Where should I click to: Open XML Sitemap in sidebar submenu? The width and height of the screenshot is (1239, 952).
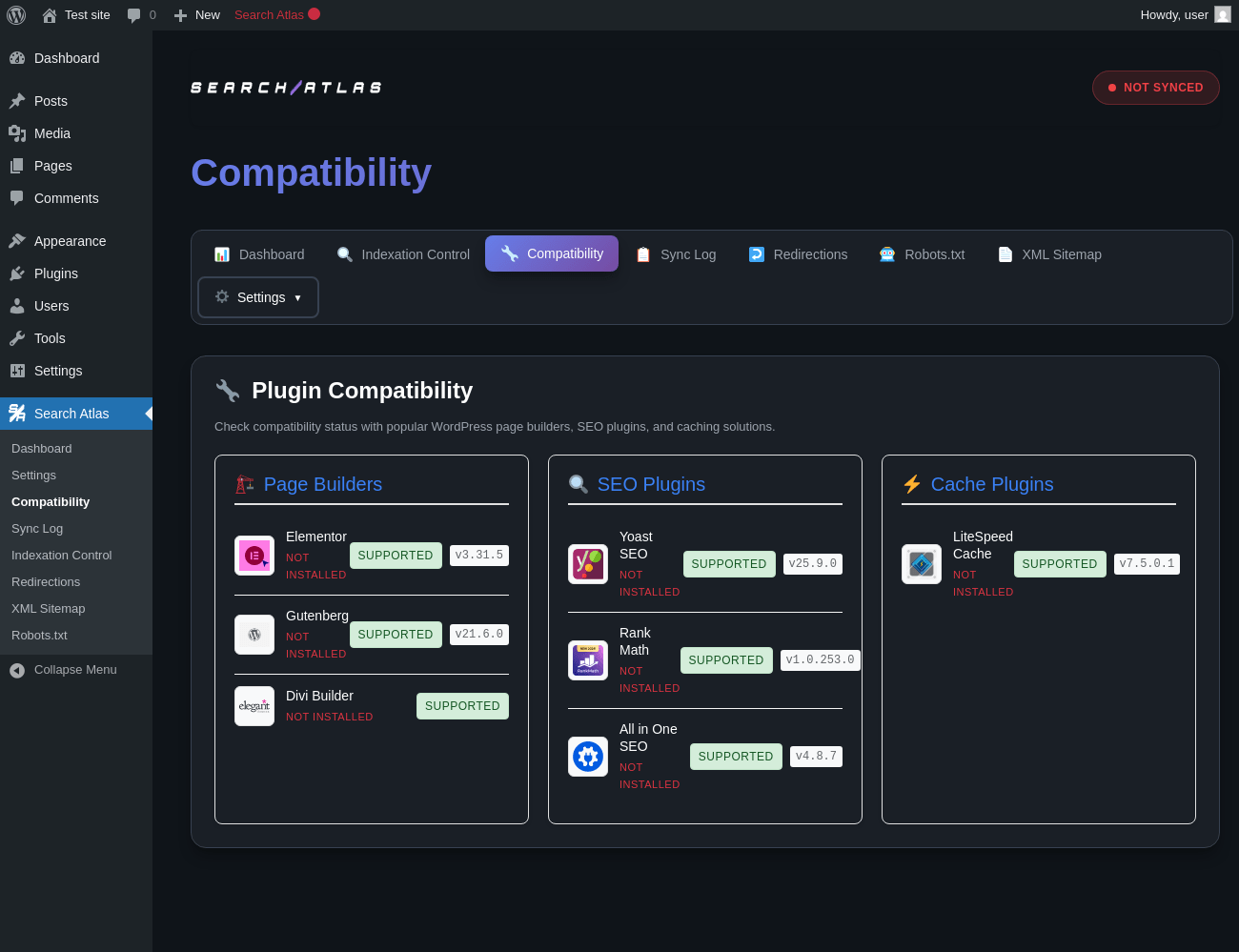(49, 609)
